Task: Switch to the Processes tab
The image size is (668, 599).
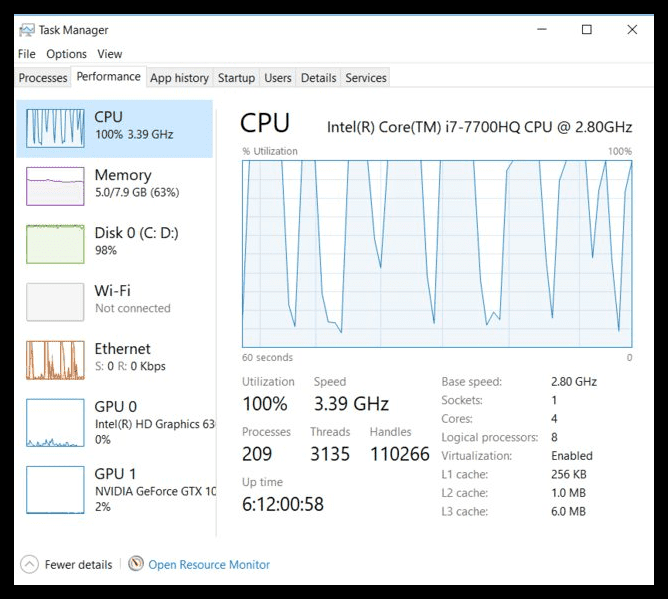Action: click(x=43, y=78)
